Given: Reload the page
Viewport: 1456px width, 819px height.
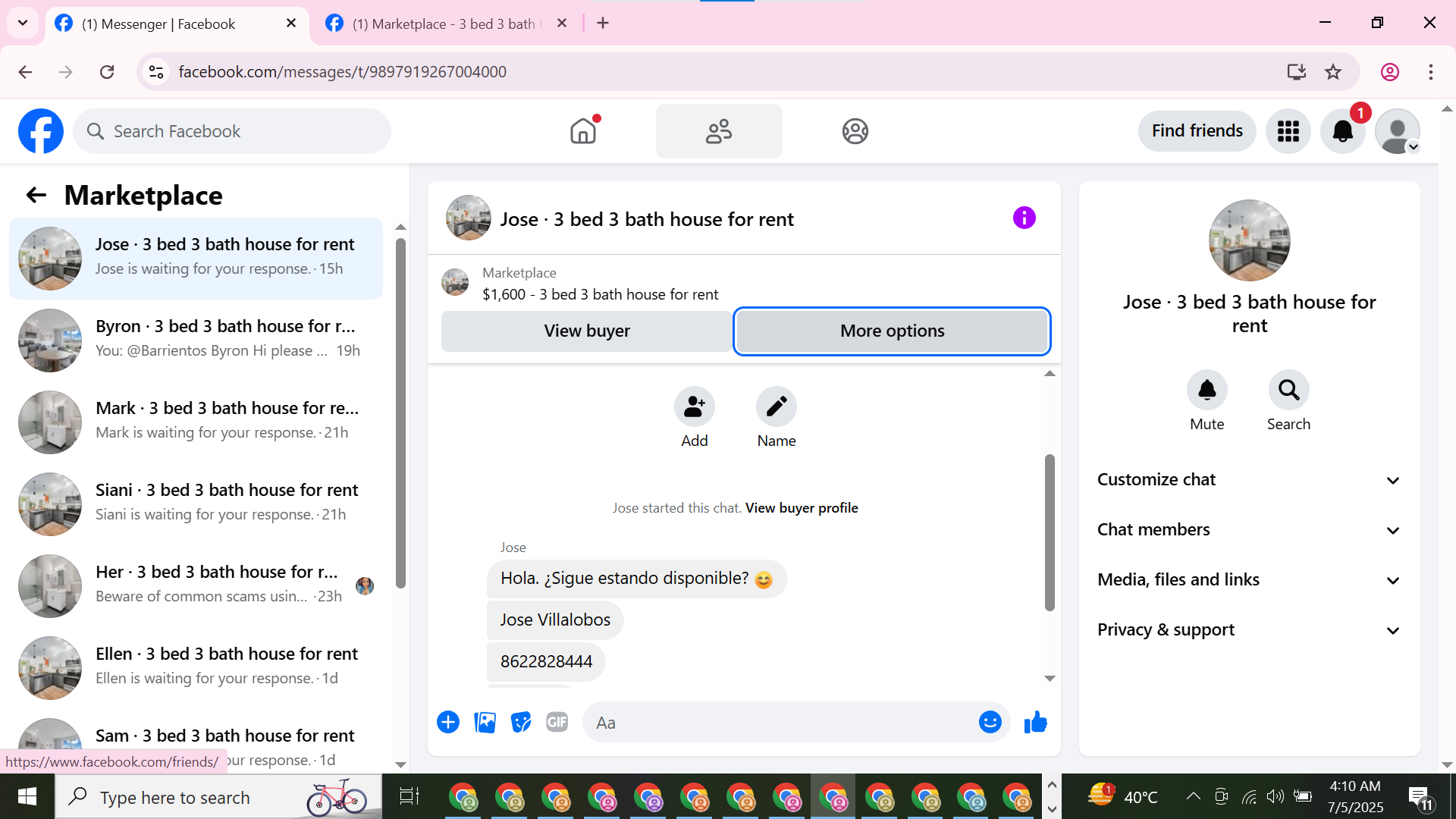Looking at the screenshot, I should (107, 72).
